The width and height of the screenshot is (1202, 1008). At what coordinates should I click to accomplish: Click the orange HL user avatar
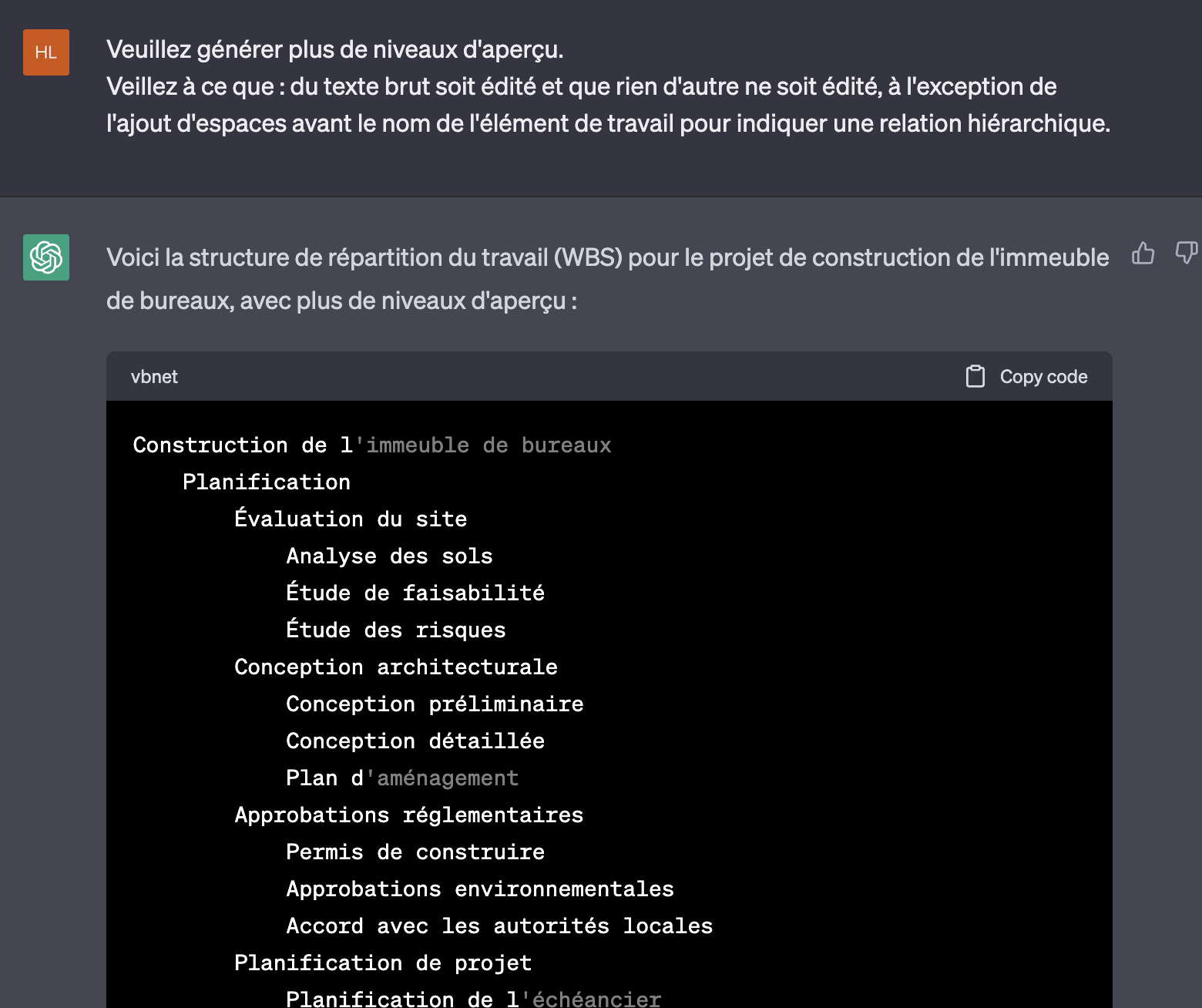click(46, 52)
